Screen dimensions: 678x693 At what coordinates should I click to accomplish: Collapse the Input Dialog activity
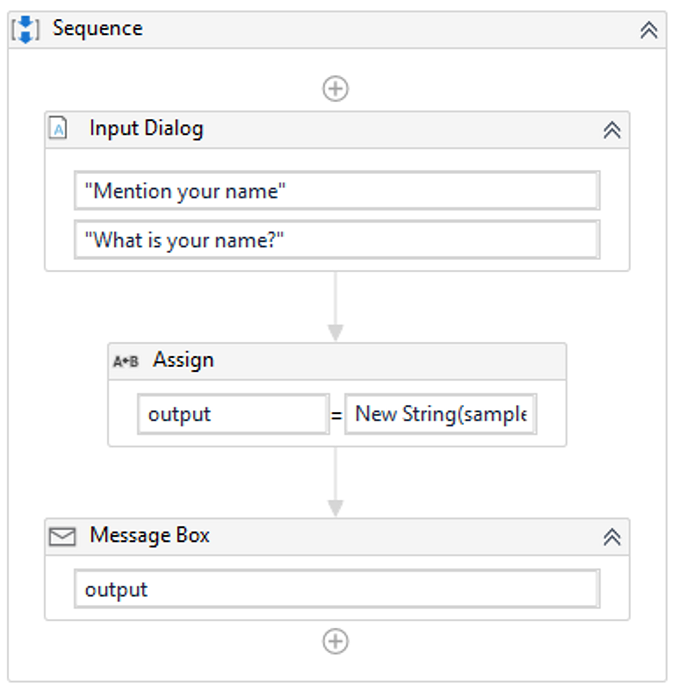point(612,130)
